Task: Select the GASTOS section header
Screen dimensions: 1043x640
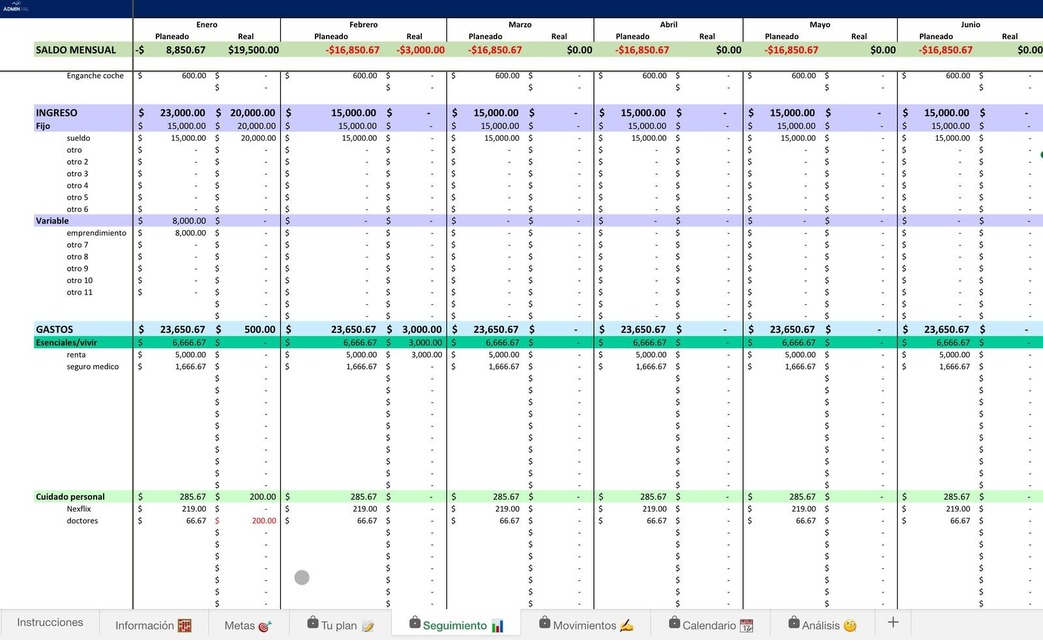Action: pyautogui.click(x=55, y=329)
